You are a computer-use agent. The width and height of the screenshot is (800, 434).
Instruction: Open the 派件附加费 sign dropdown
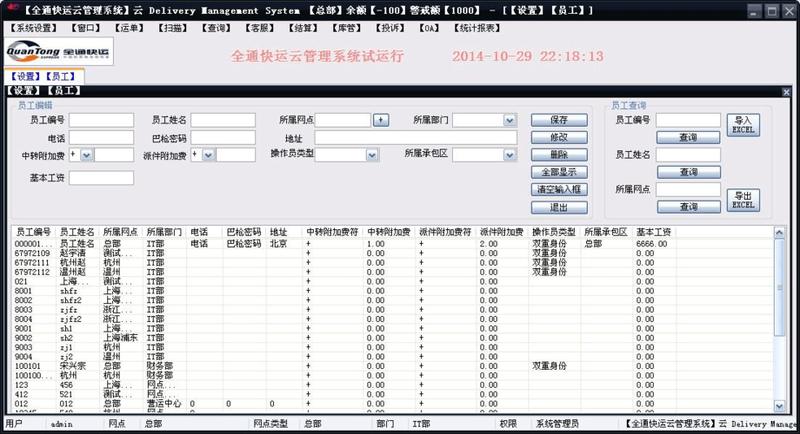(x=208, y=155)
